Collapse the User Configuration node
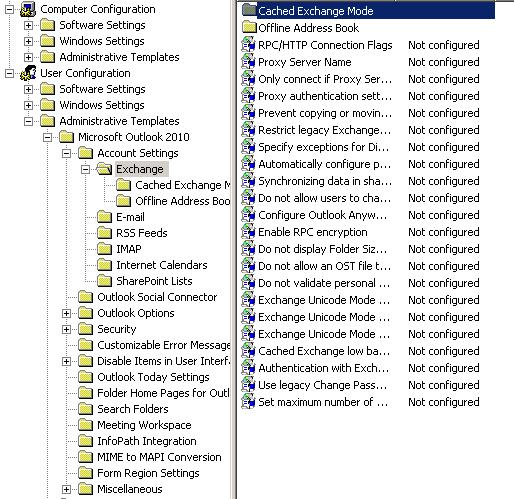This screenshot has height=499, width=514. coord(9,73)
